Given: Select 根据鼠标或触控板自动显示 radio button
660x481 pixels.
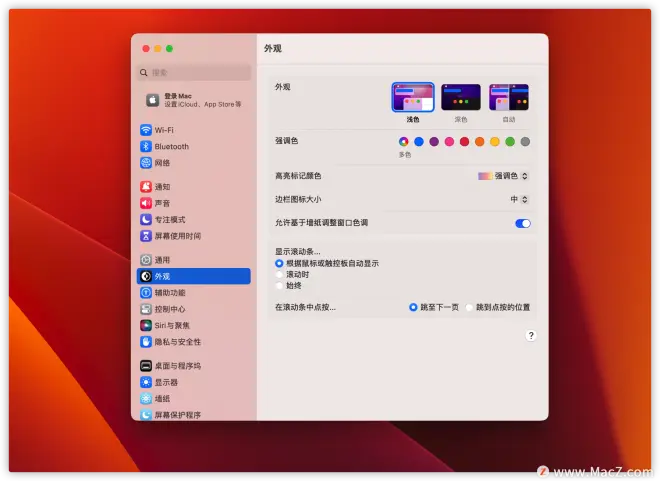Looking at the screenshot, I should 279,263.
